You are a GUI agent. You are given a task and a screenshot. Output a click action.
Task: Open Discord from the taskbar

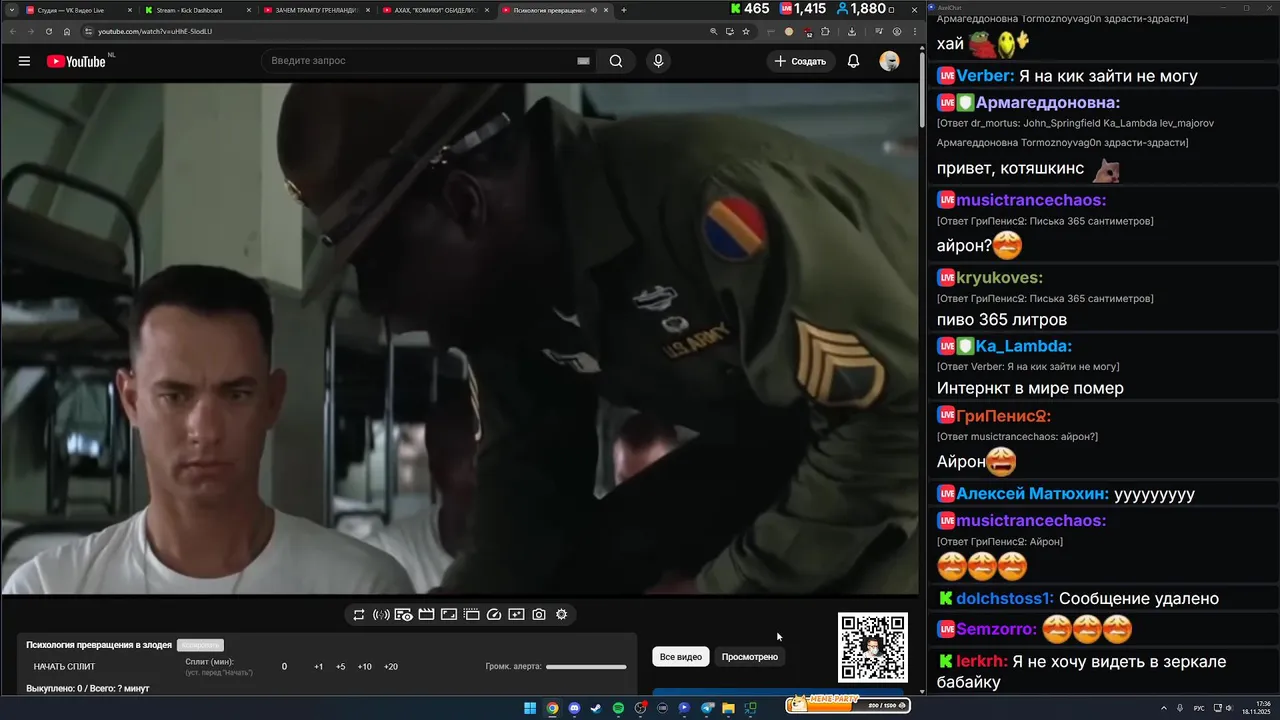[574, 708]
